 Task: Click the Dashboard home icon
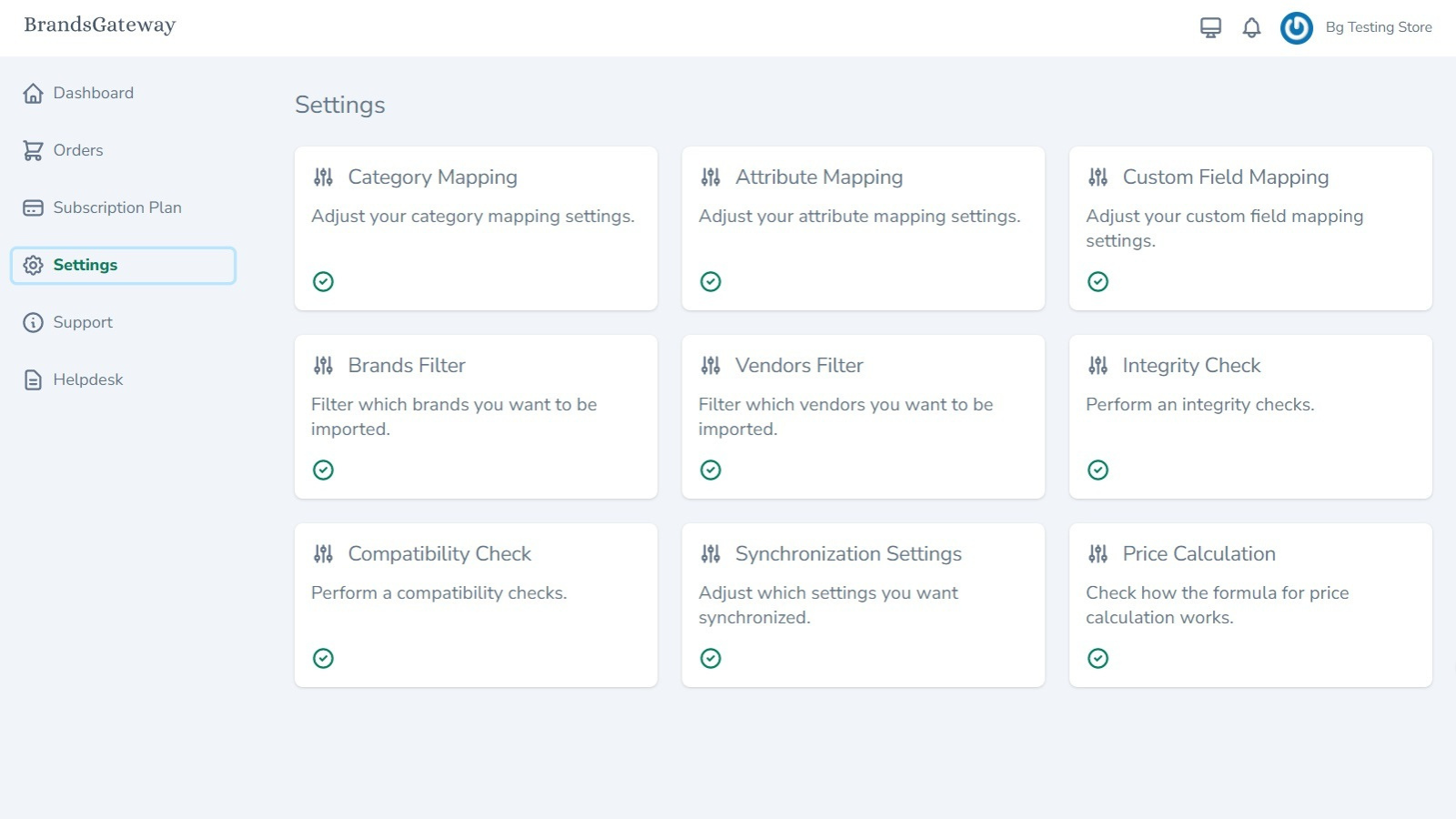(34, 93)
